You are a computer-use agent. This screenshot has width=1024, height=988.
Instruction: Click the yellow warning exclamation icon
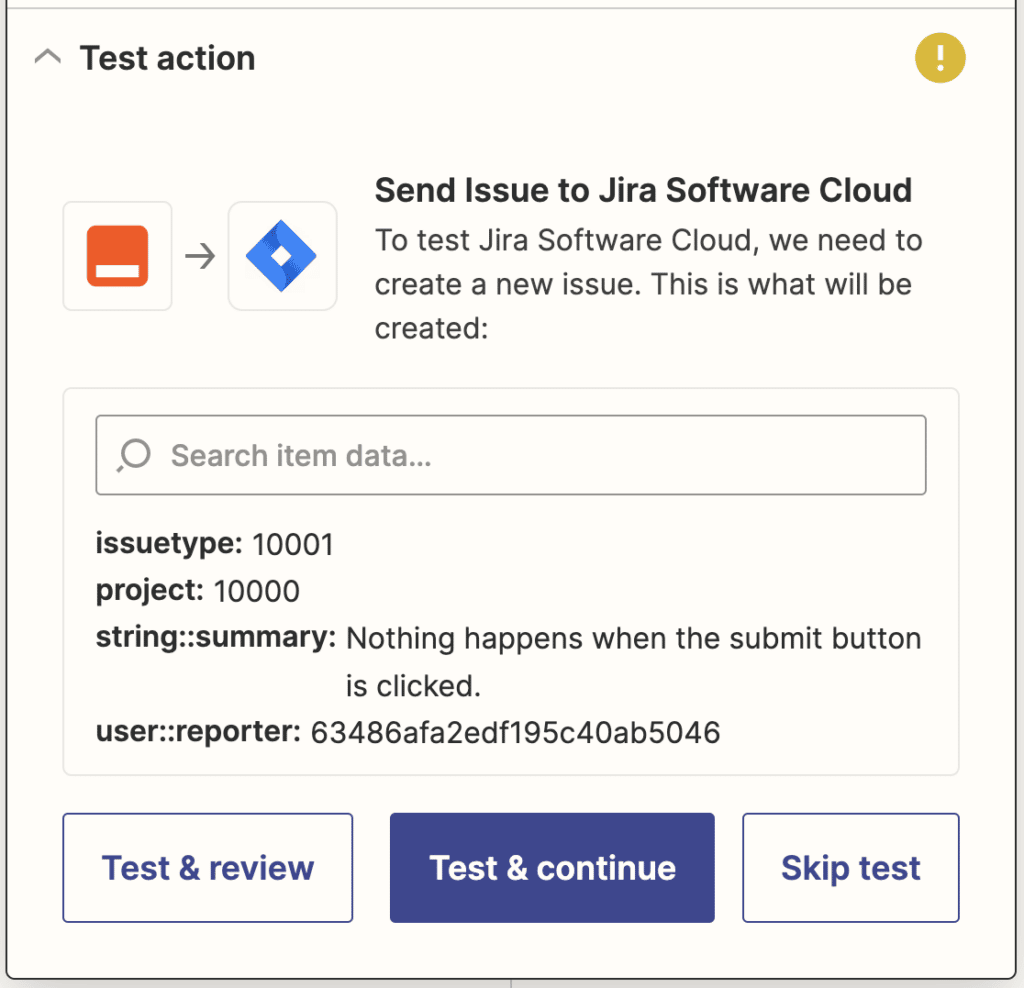tap(940, 58)
